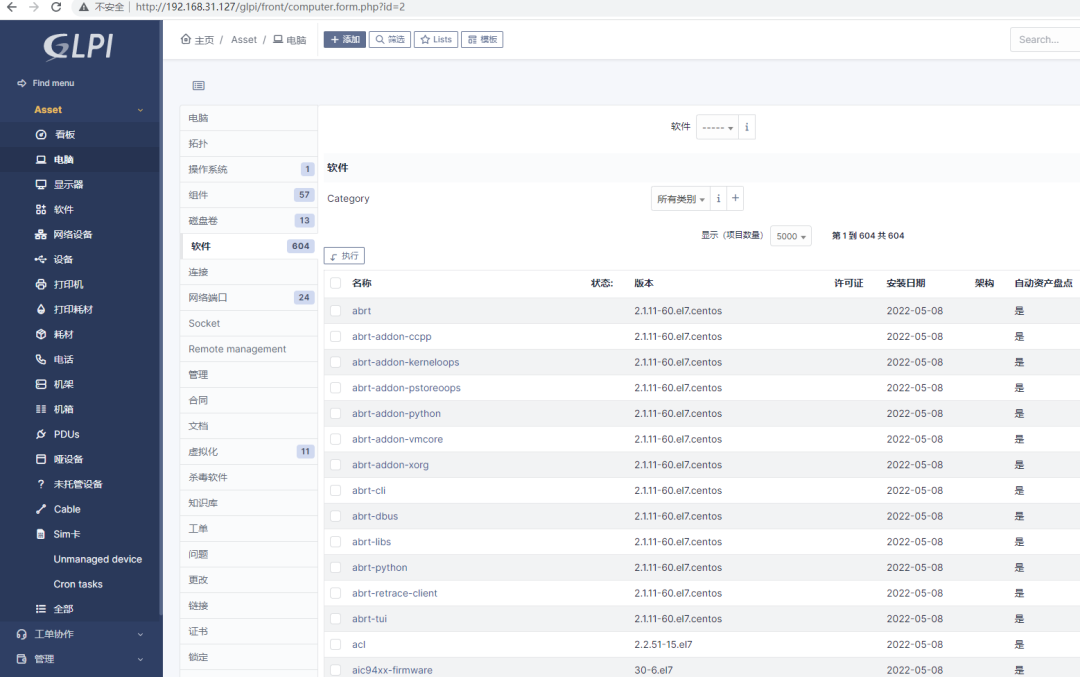Open 显示器 monitors in sidebar
This screenshot has height=677, width=1080.
(x=68, y=185)
